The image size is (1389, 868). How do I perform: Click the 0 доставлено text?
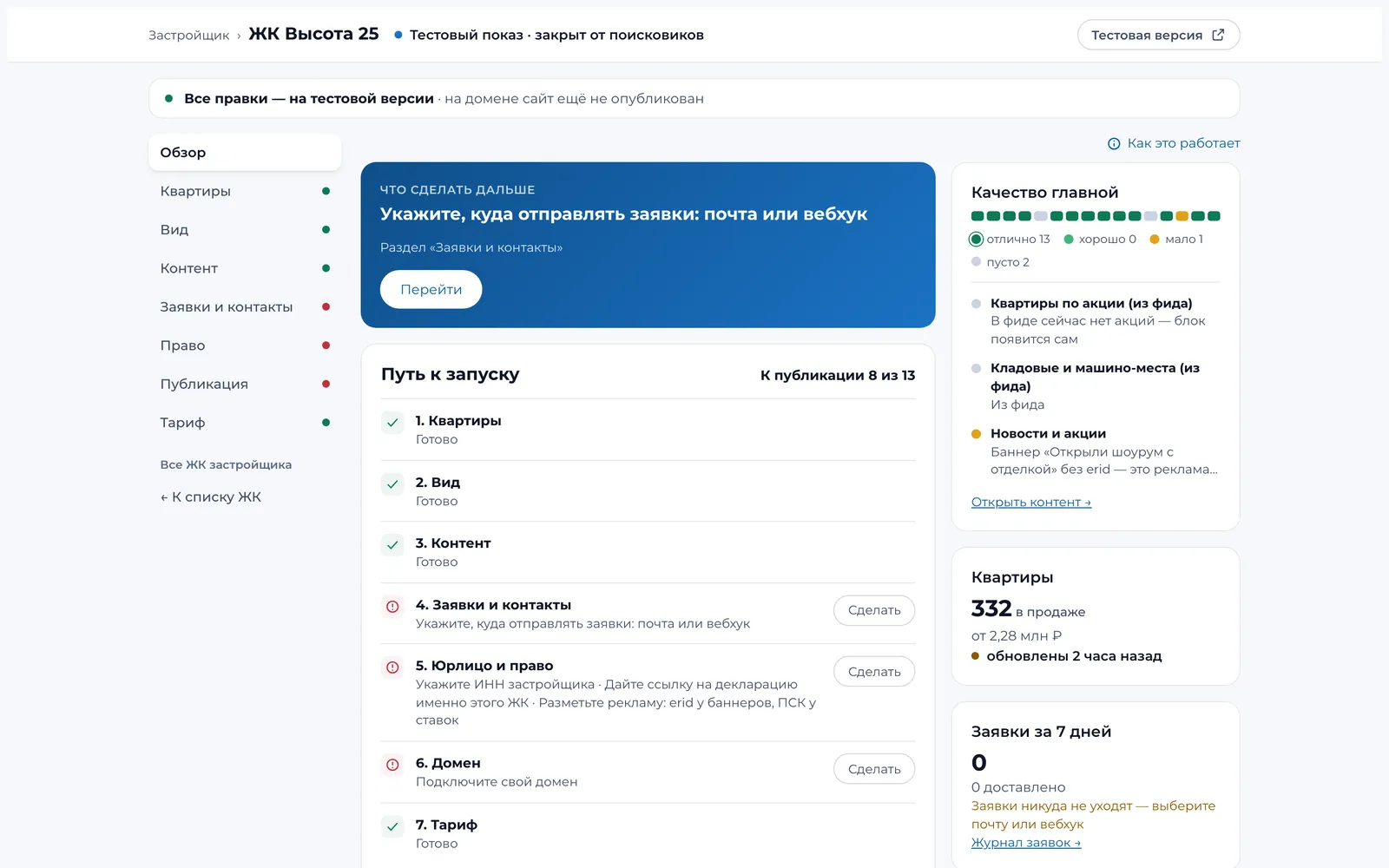click(1018, 787)
